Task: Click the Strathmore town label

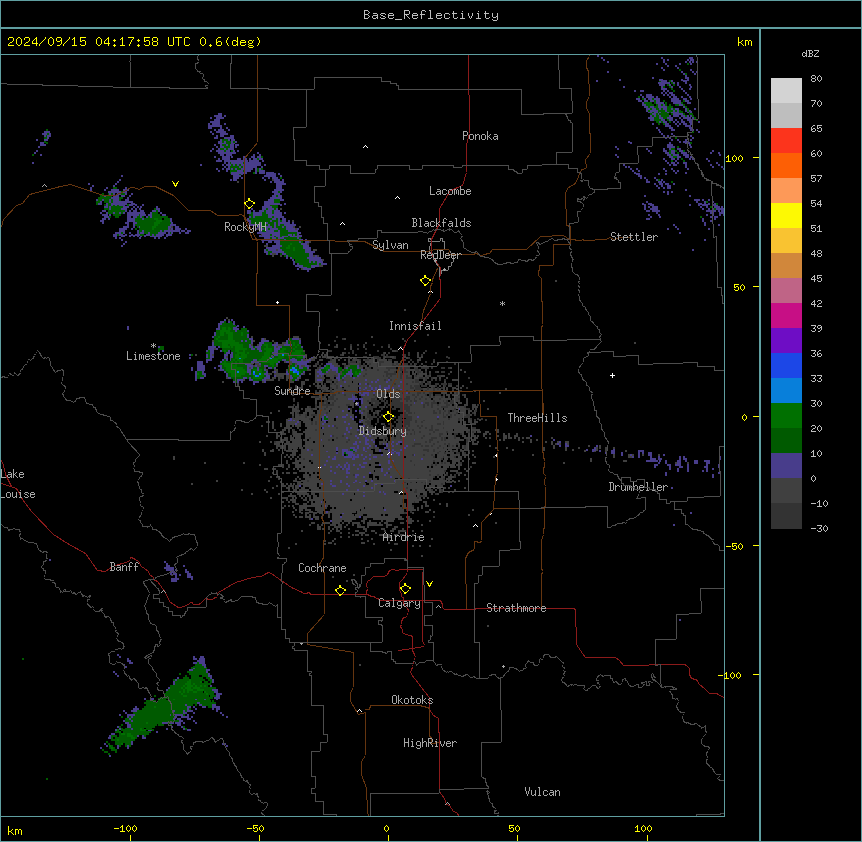Action: 516,608
